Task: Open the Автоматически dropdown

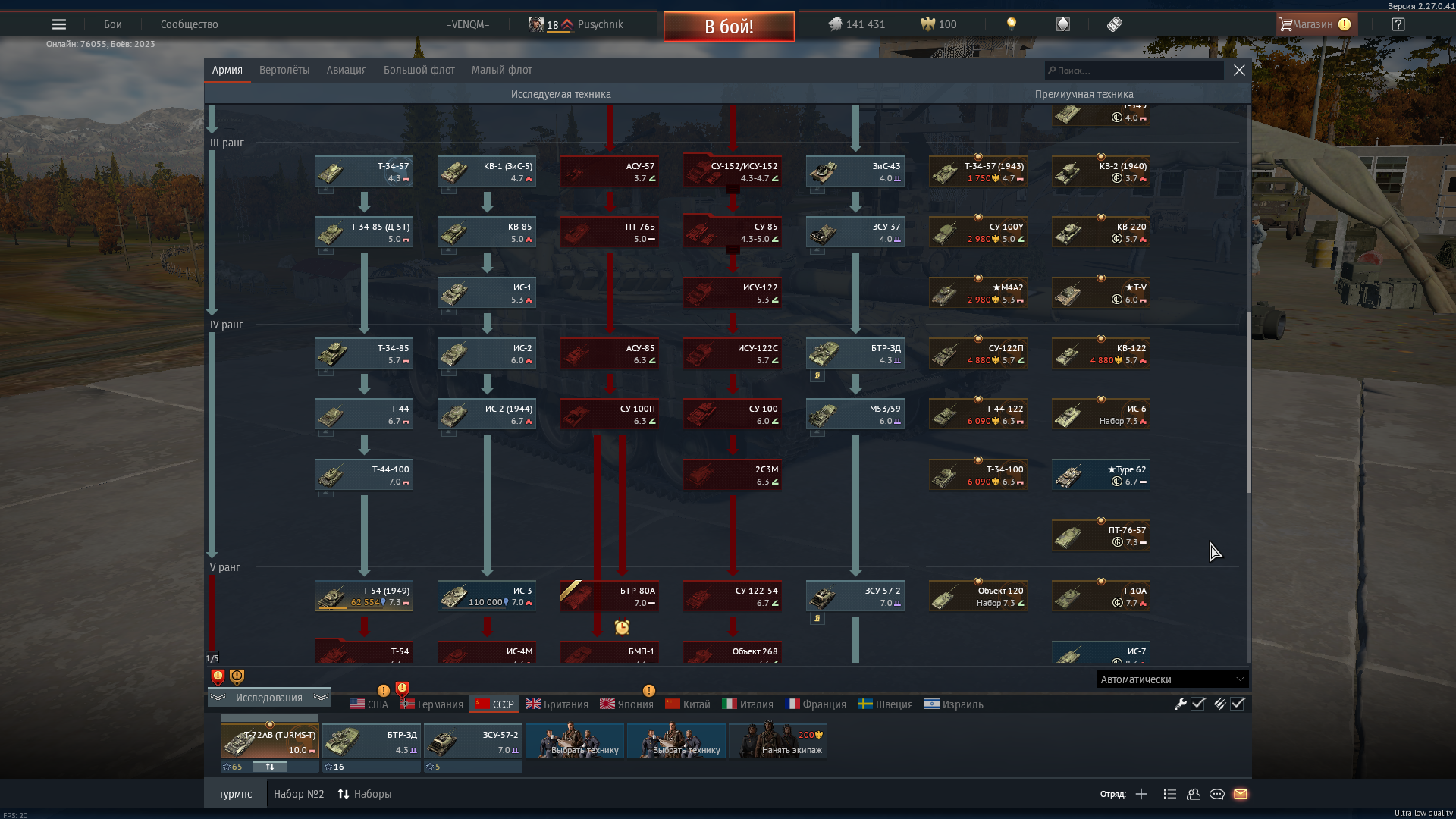Action: 1172,679
